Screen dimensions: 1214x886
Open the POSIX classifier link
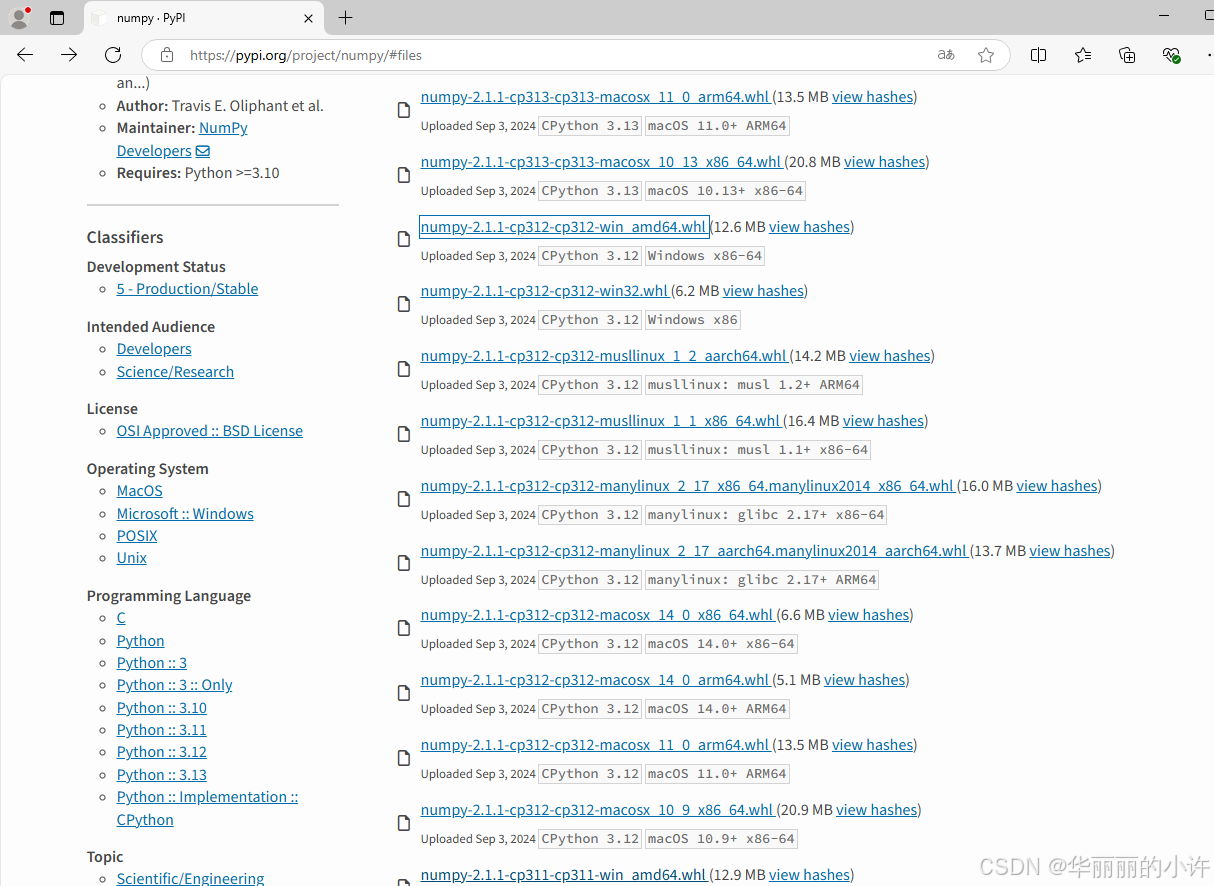coord(137,536)
